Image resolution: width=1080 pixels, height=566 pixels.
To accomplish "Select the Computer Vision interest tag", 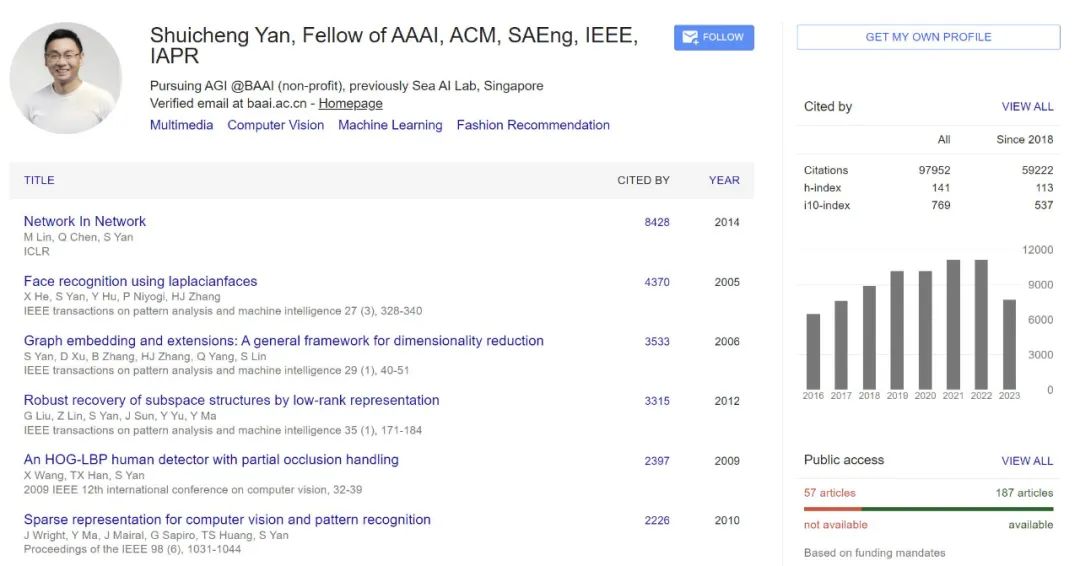I will [275, 125].
